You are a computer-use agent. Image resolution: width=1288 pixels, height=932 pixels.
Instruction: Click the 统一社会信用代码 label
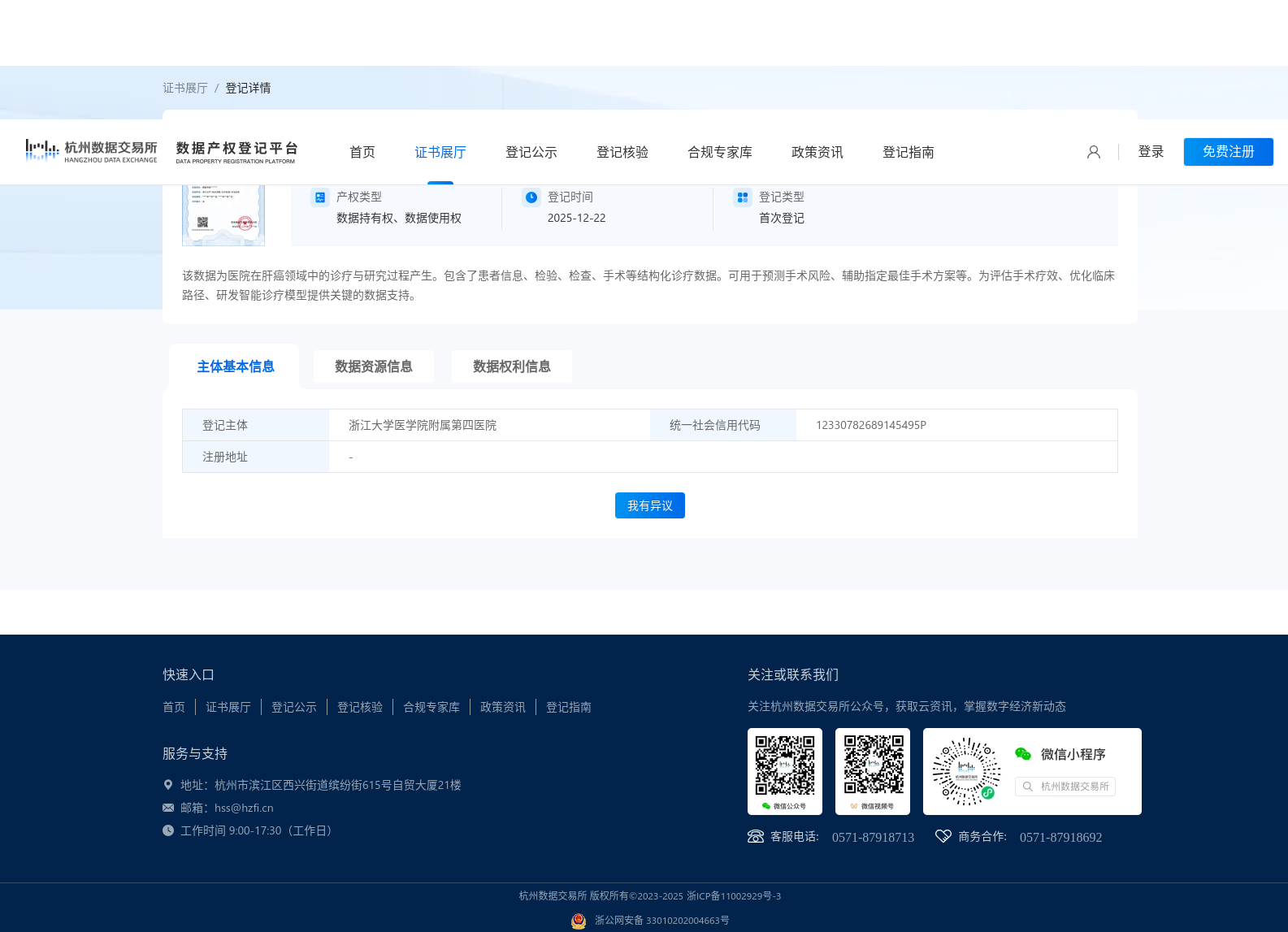[x=715, y=425]
